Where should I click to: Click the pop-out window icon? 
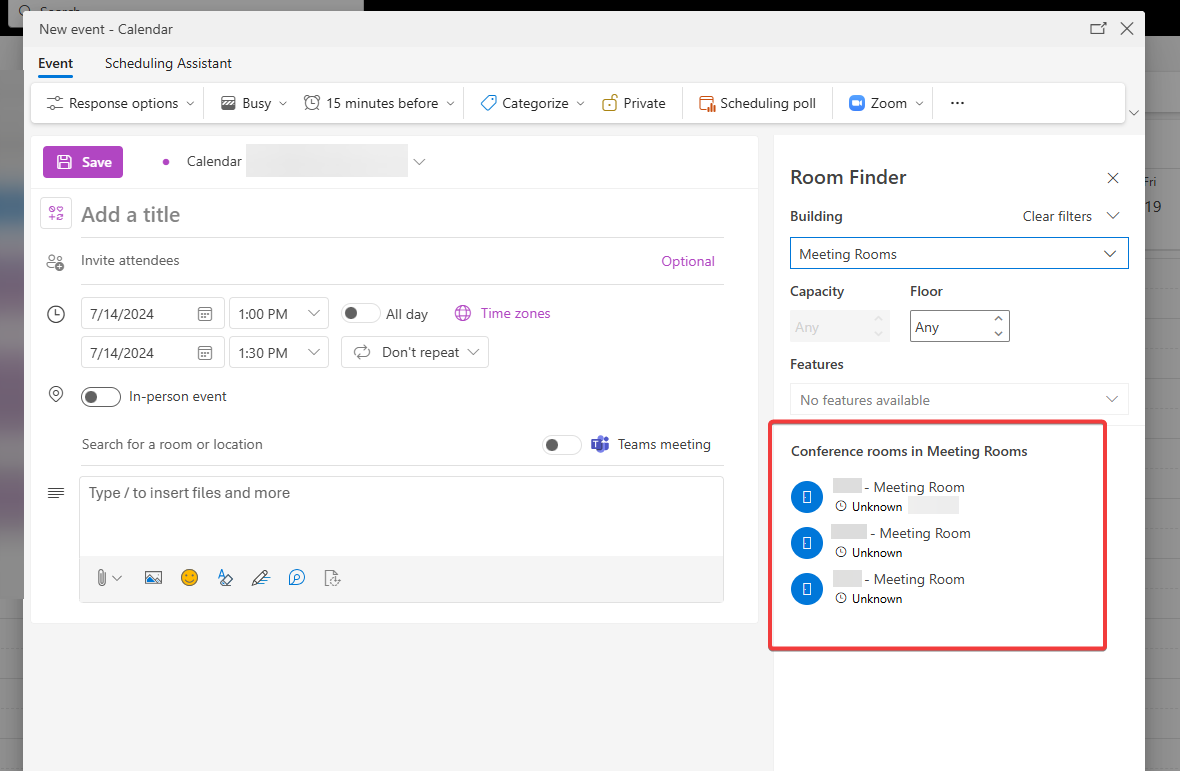pyautogui.click(x=1098, y=29)
